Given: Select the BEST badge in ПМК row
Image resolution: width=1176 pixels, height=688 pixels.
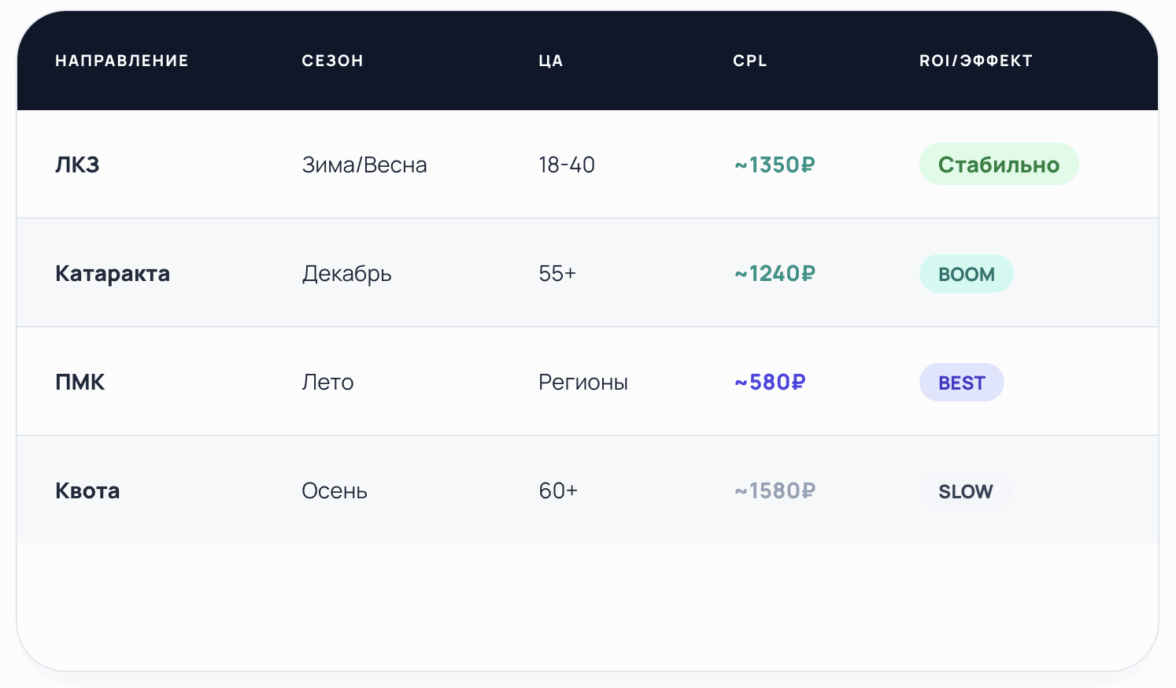Looking at the screenshot, I should click(961, 383).
